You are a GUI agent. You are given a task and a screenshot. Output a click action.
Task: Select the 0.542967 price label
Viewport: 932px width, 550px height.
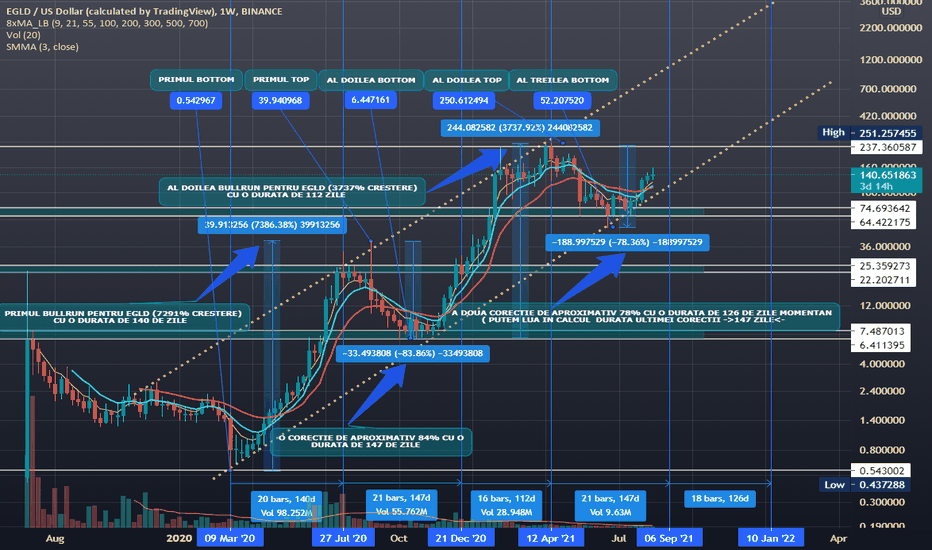tap(196, 100)
